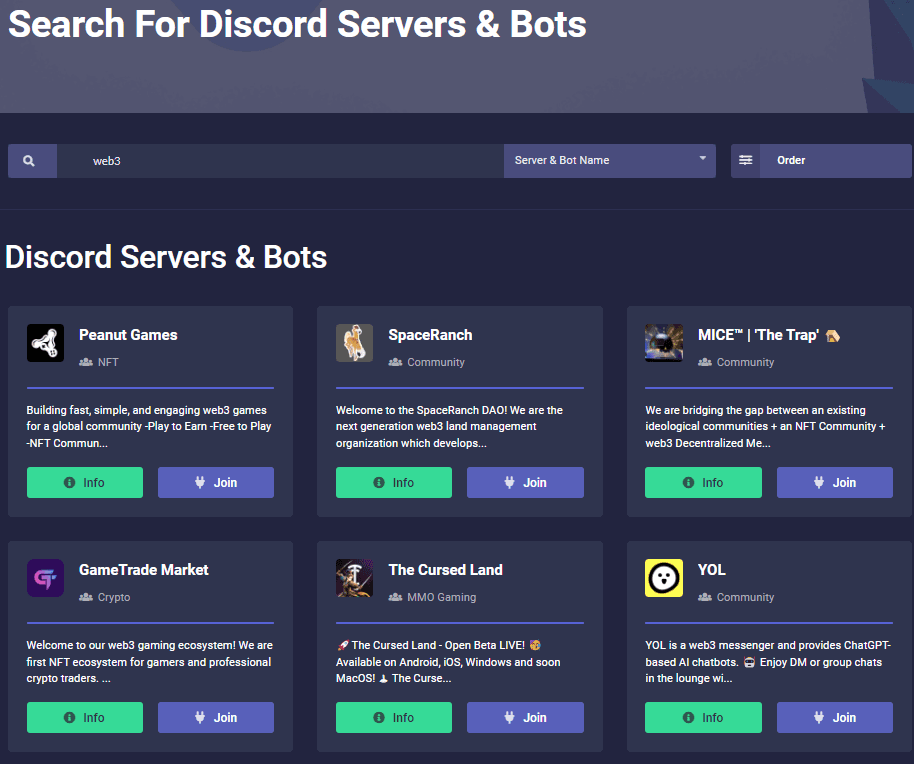Click The Cursed Land Open Beta description
This screenshot has width=914, height=764.
pos(448,661)
